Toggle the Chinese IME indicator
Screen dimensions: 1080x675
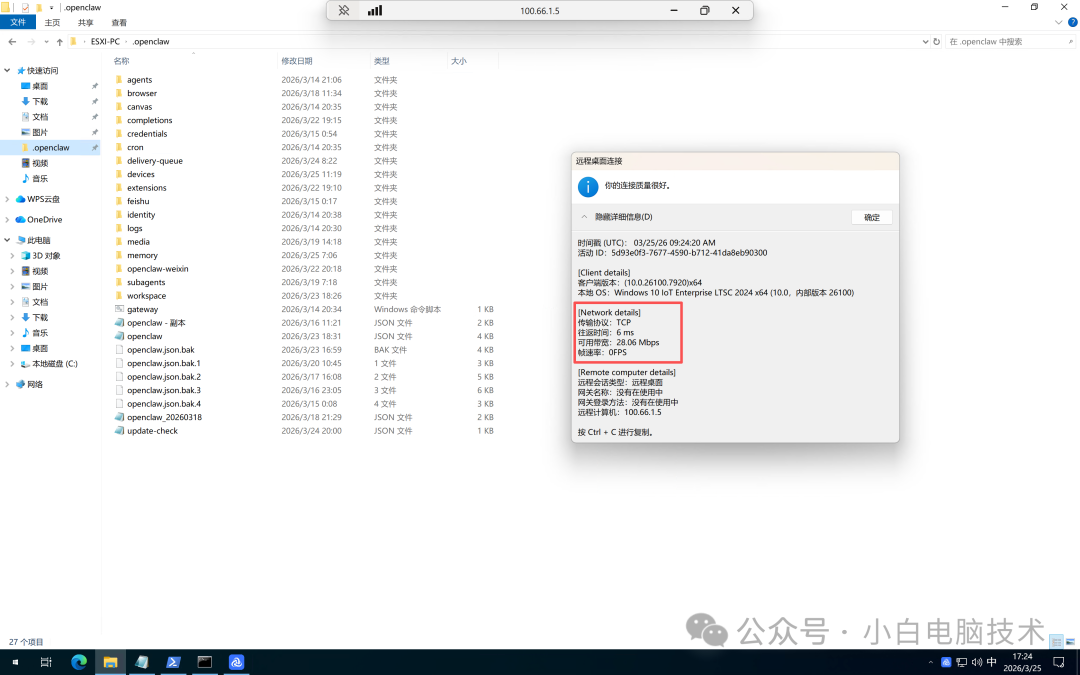click(992, 662)
